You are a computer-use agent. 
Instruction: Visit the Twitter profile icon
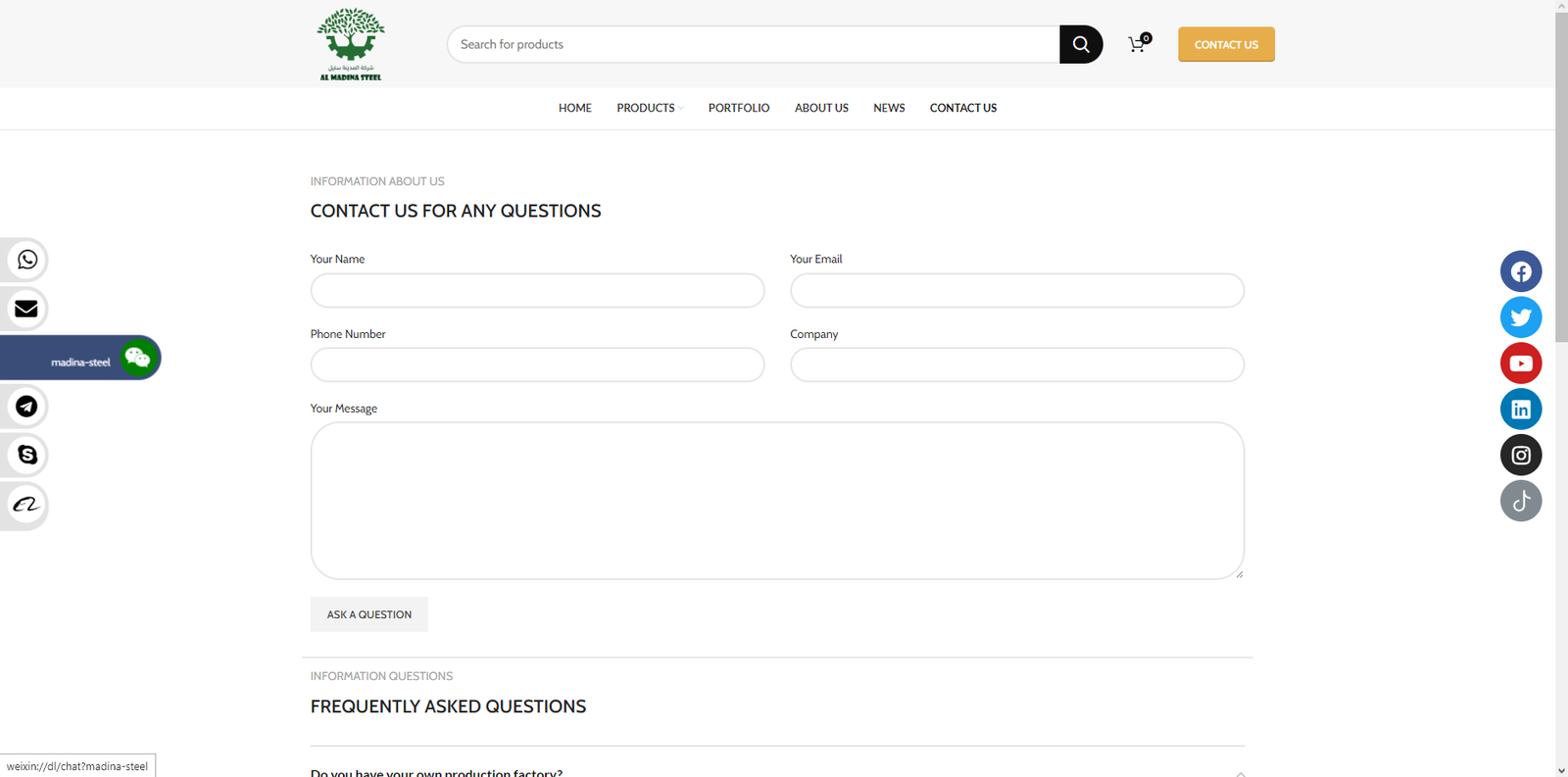point(1520,317)
